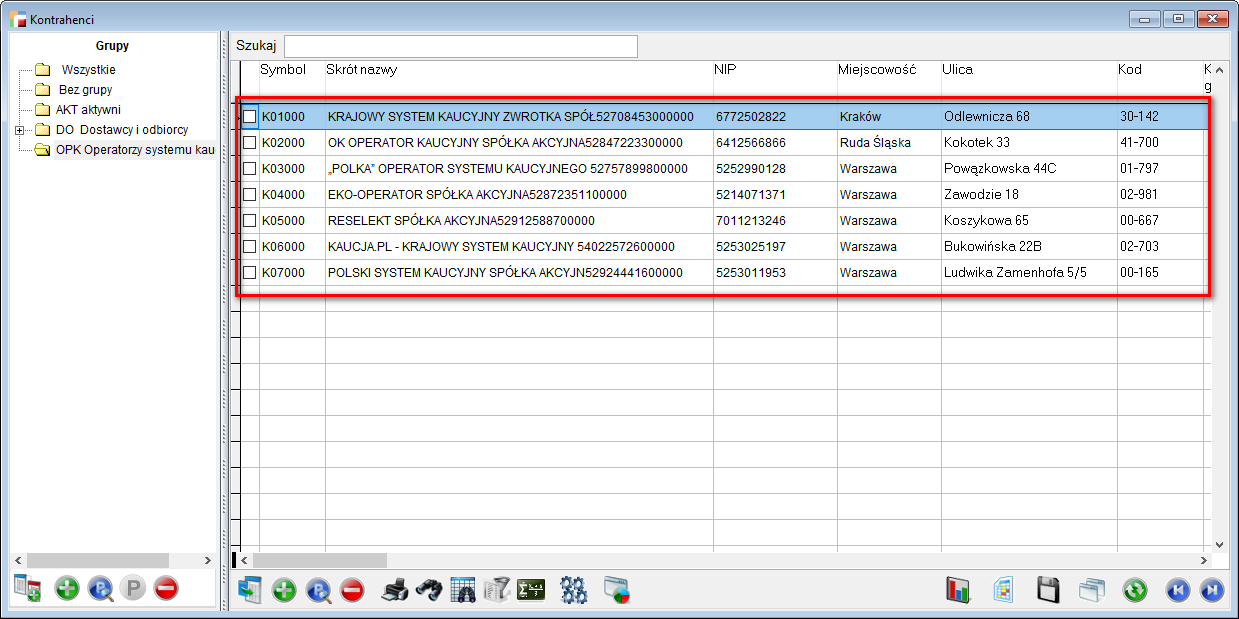Click the Miejscowość column header

point(877,70)
